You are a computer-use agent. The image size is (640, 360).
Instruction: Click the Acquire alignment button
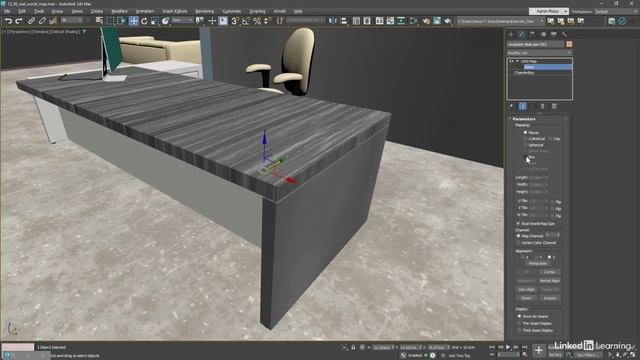coord(549,298)
